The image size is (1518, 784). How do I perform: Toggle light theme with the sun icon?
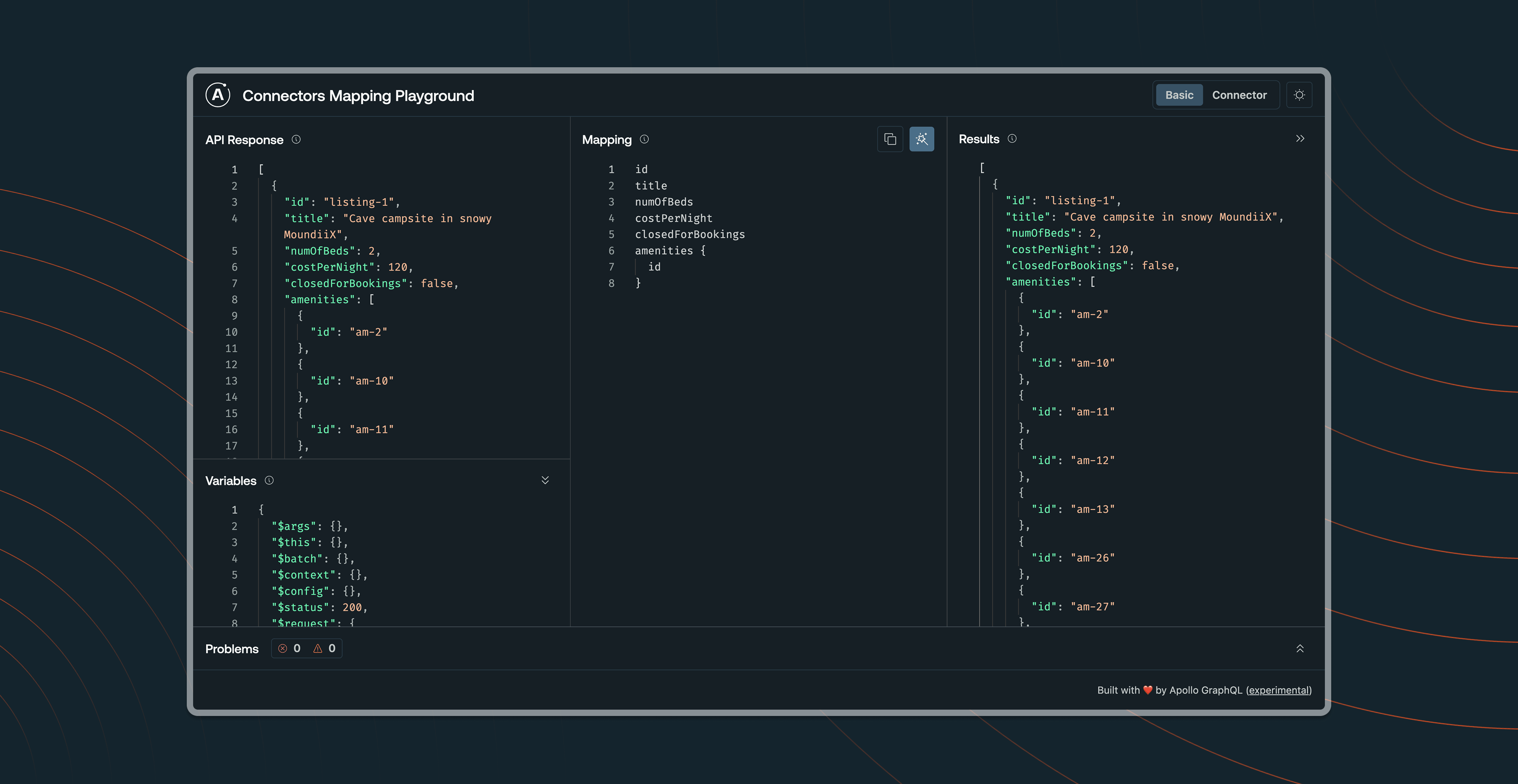(x=1300, y=94)
